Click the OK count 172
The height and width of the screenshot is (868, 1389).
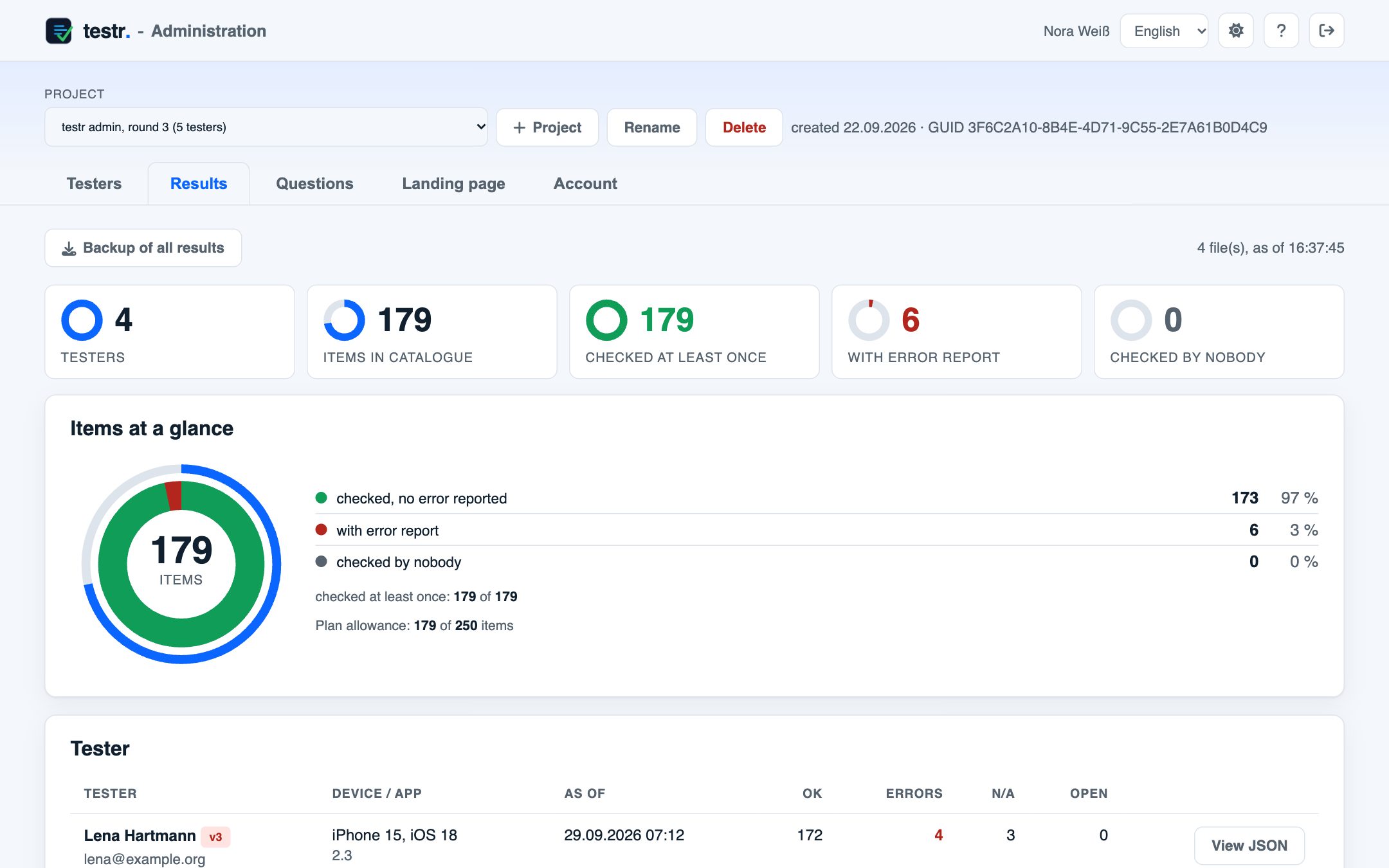click(x=810, y=835)
